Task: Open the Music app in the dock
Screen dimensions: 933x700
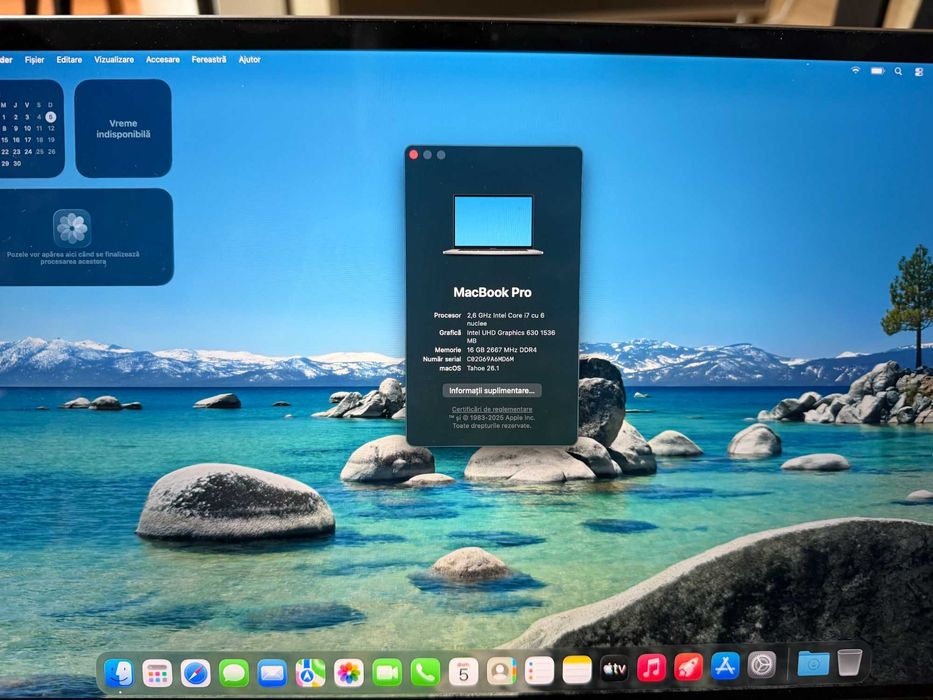Action: coord(651,668)
